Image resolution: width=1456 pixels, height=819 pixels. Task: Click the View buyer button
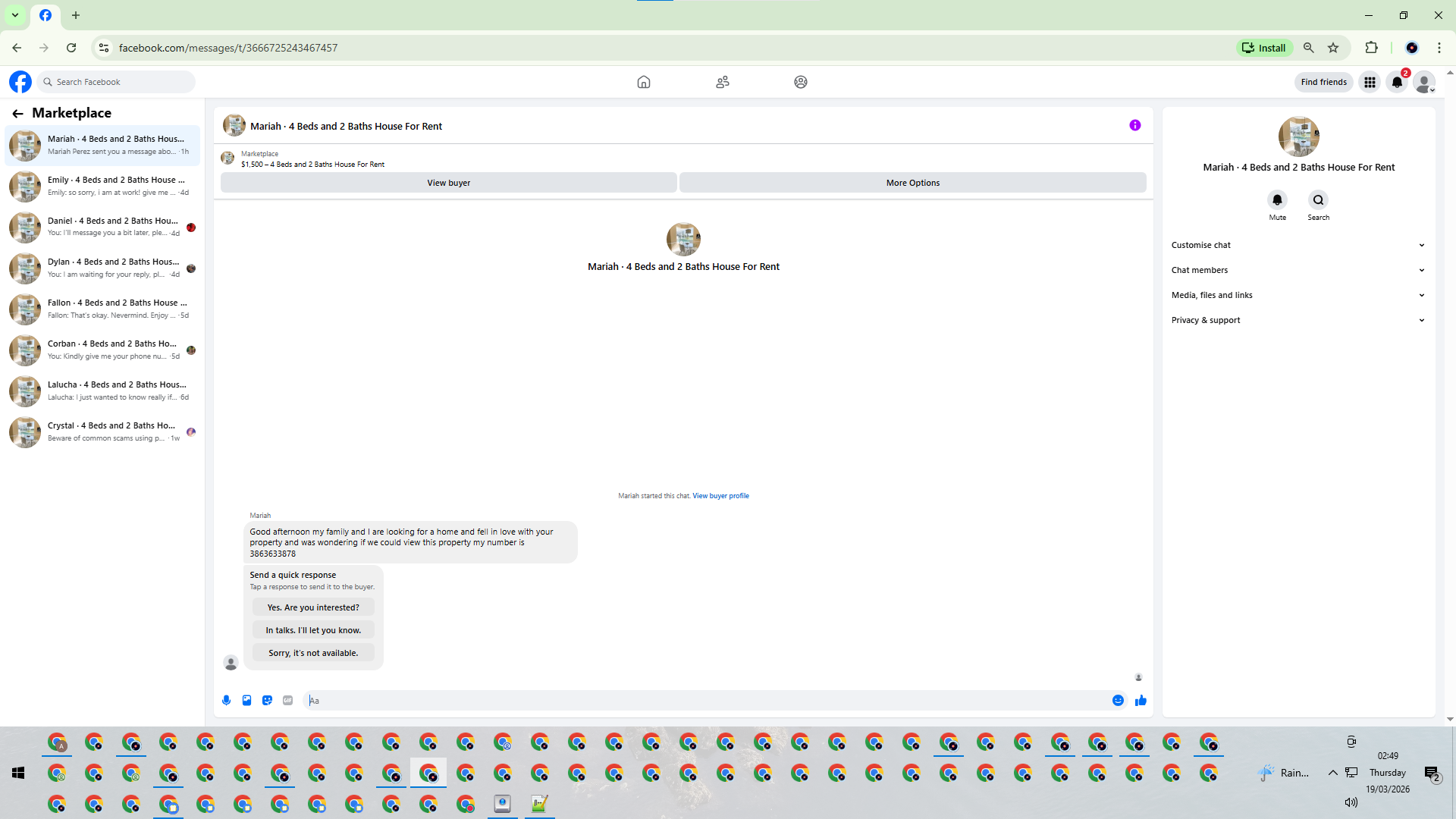[448, 183]
